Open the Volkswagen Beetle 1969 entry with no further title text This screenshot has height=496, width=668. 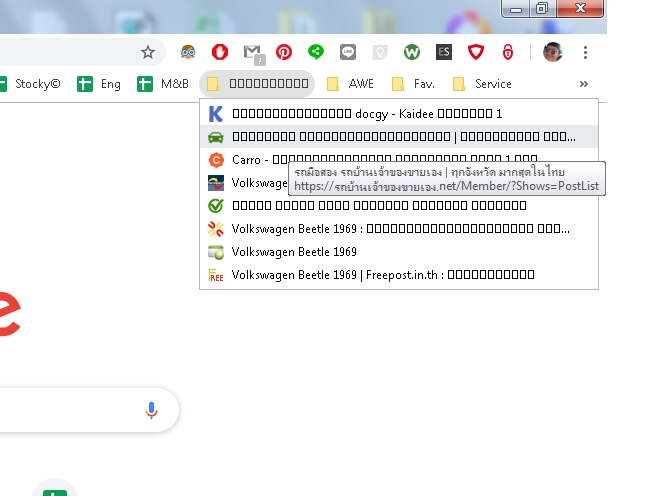399,252
